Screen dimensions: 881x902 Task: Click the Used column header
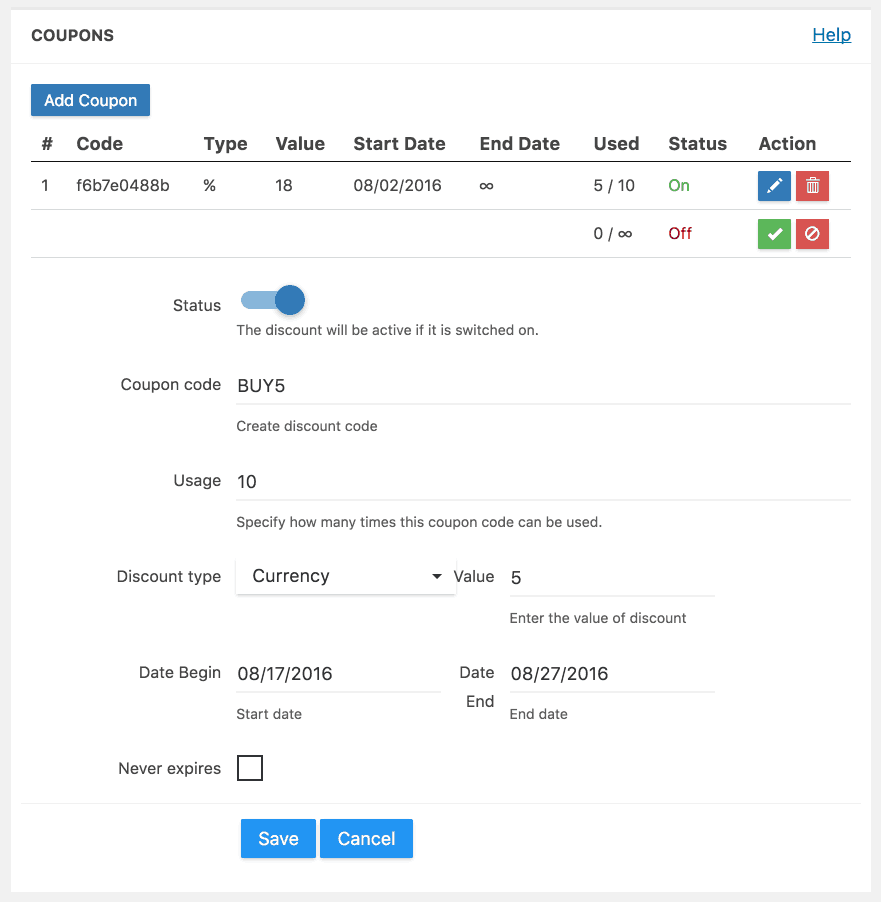(x=616, y=143)
